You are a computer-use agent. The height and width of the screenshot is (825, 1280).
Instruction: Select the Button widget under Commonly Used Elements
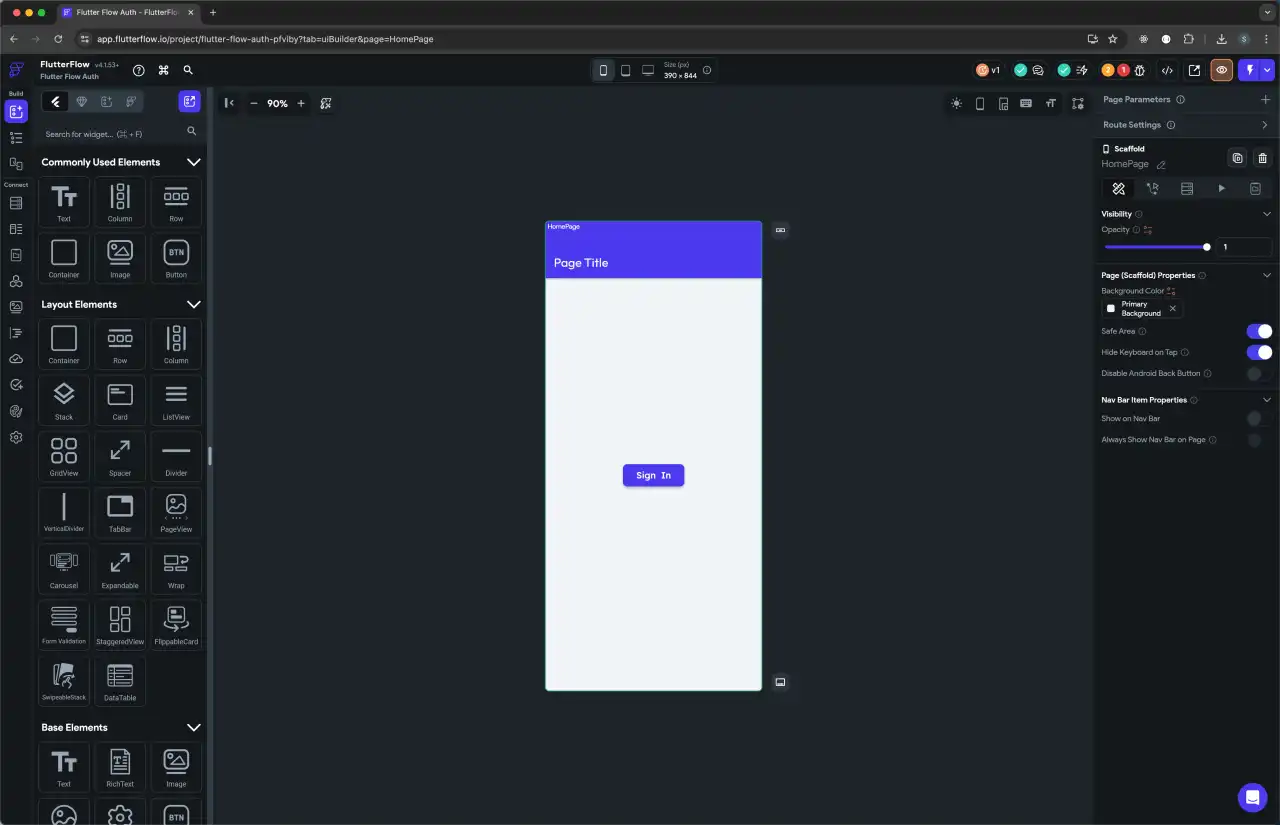point(176,257)
